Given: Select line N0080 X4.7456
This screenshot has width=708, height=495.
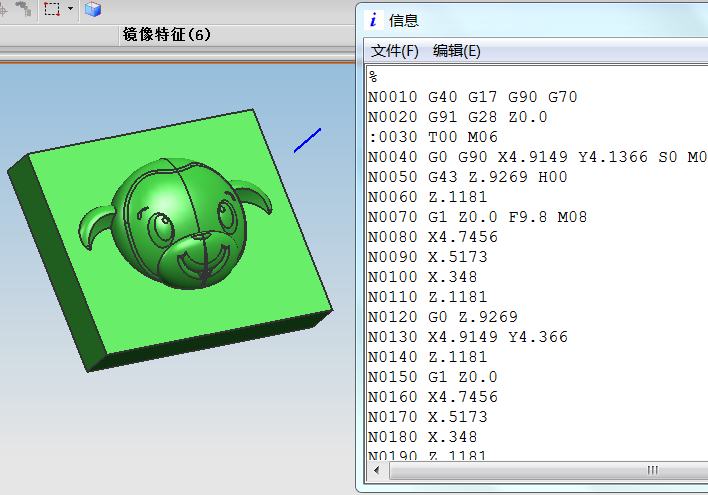Looking at the screenshot, I should click(x=433, y=237).
